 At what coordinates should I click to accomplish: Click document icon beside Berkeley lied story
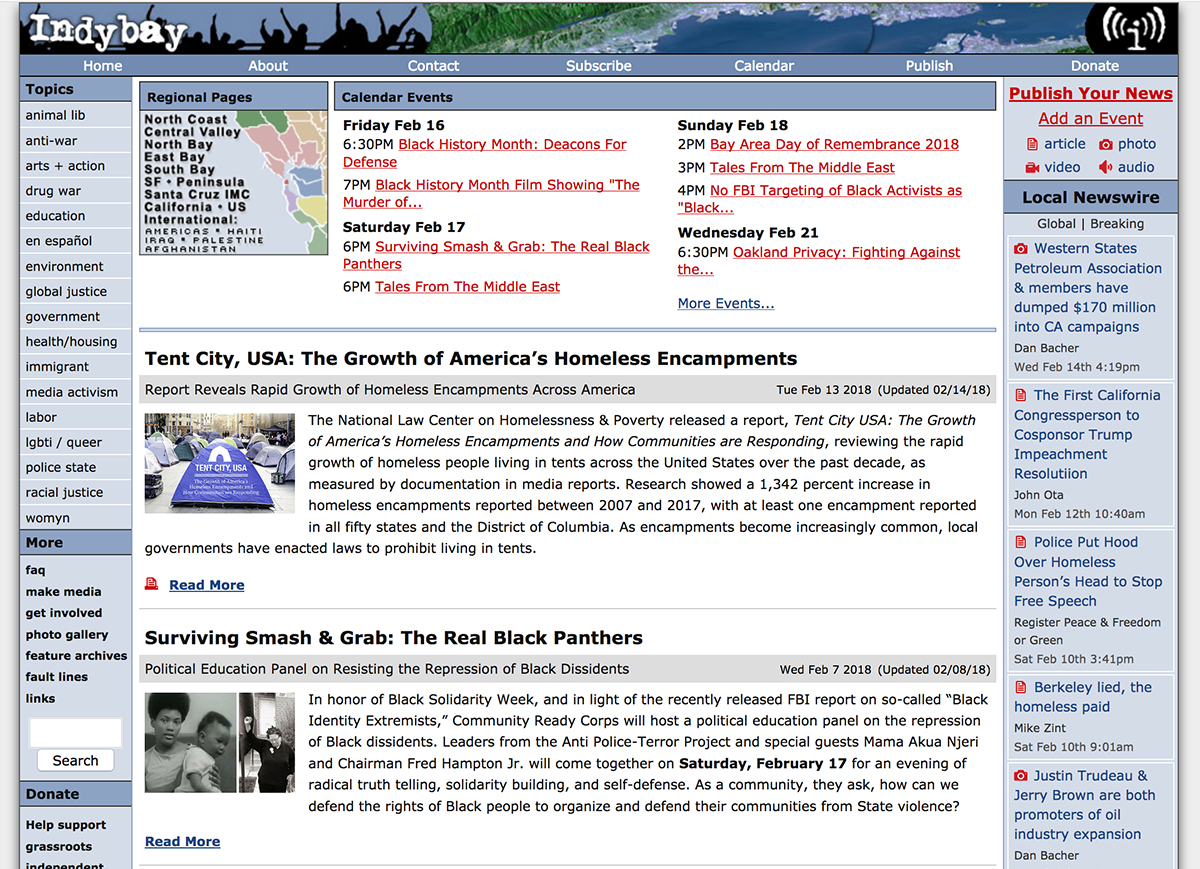[1021, 687]
